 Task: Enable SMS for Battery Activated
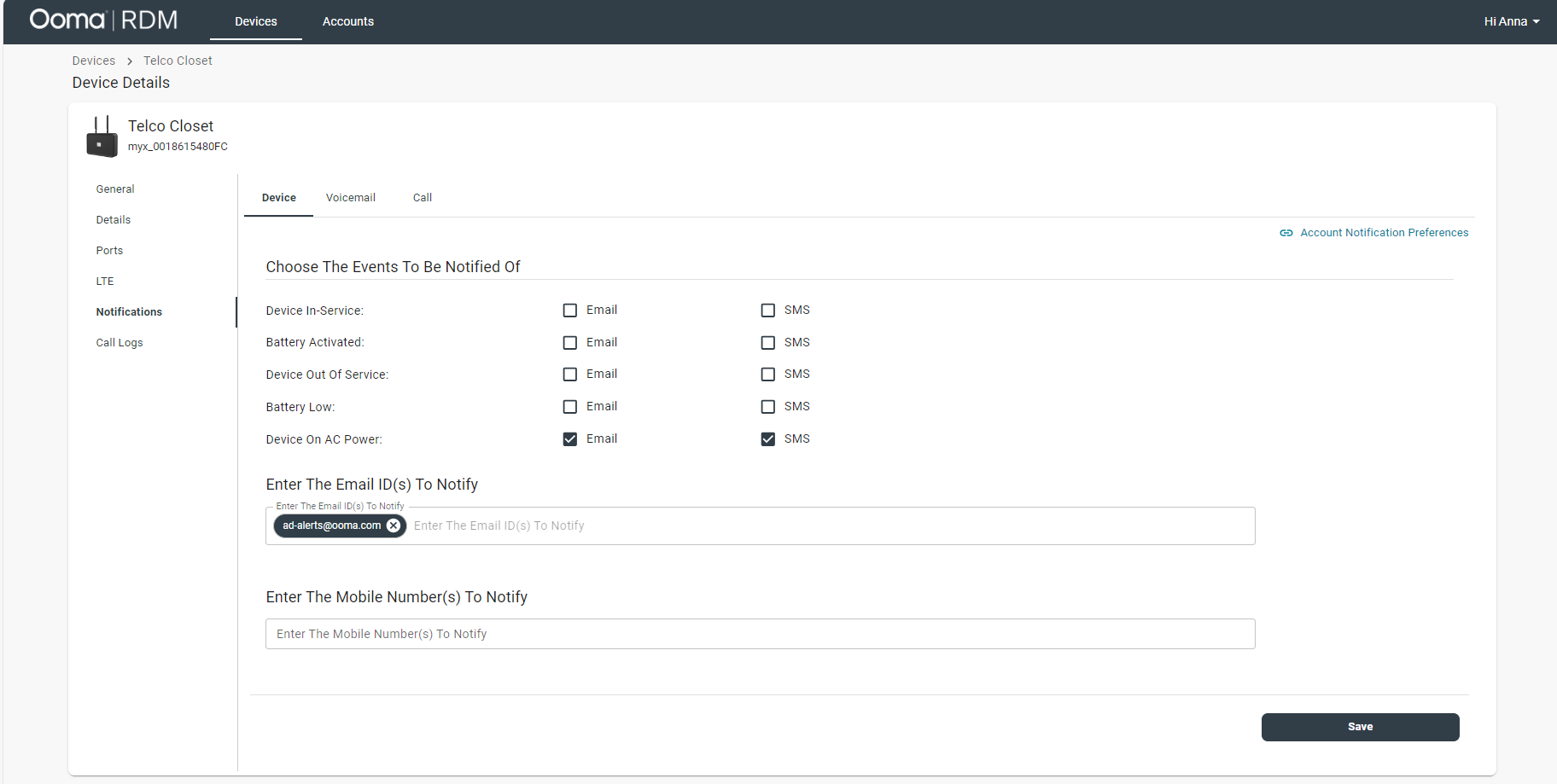tap(768, 343)
